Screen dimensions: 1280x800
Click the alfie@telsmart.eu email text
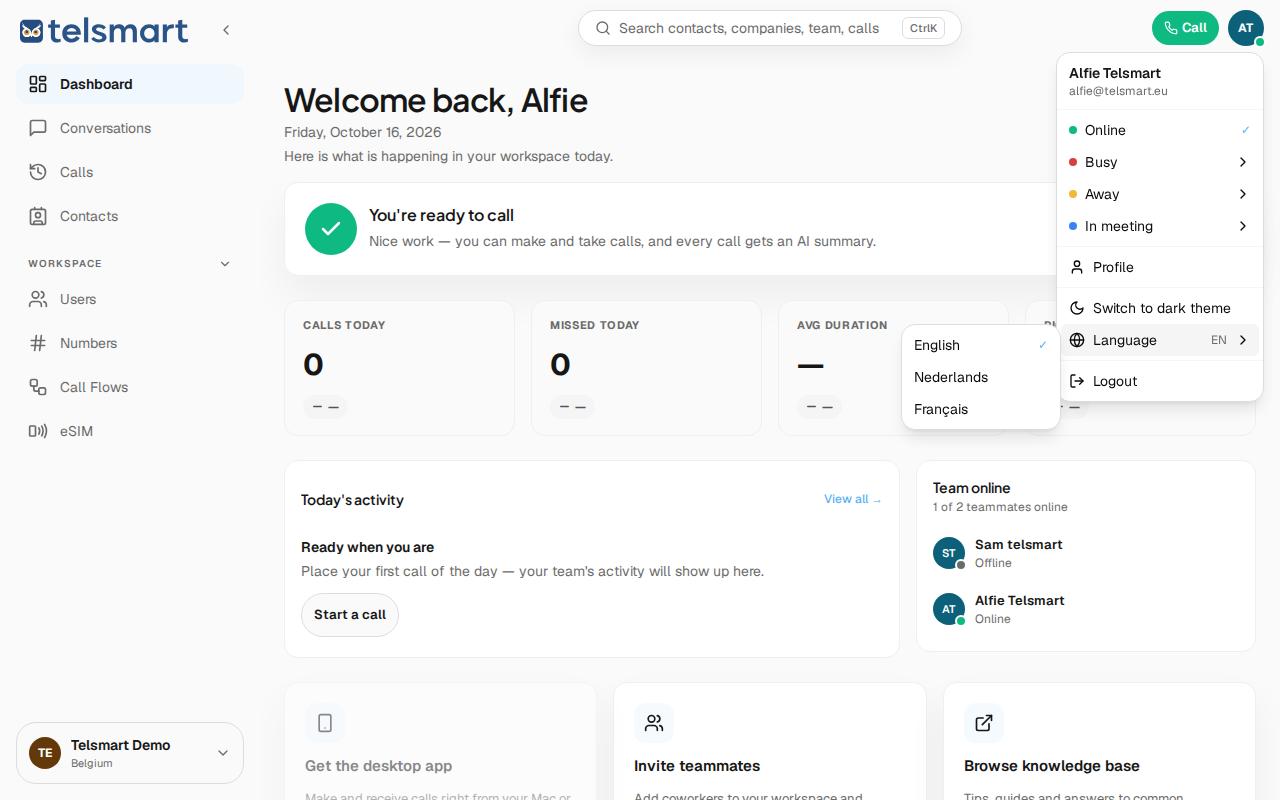(x=1118, y=91)
